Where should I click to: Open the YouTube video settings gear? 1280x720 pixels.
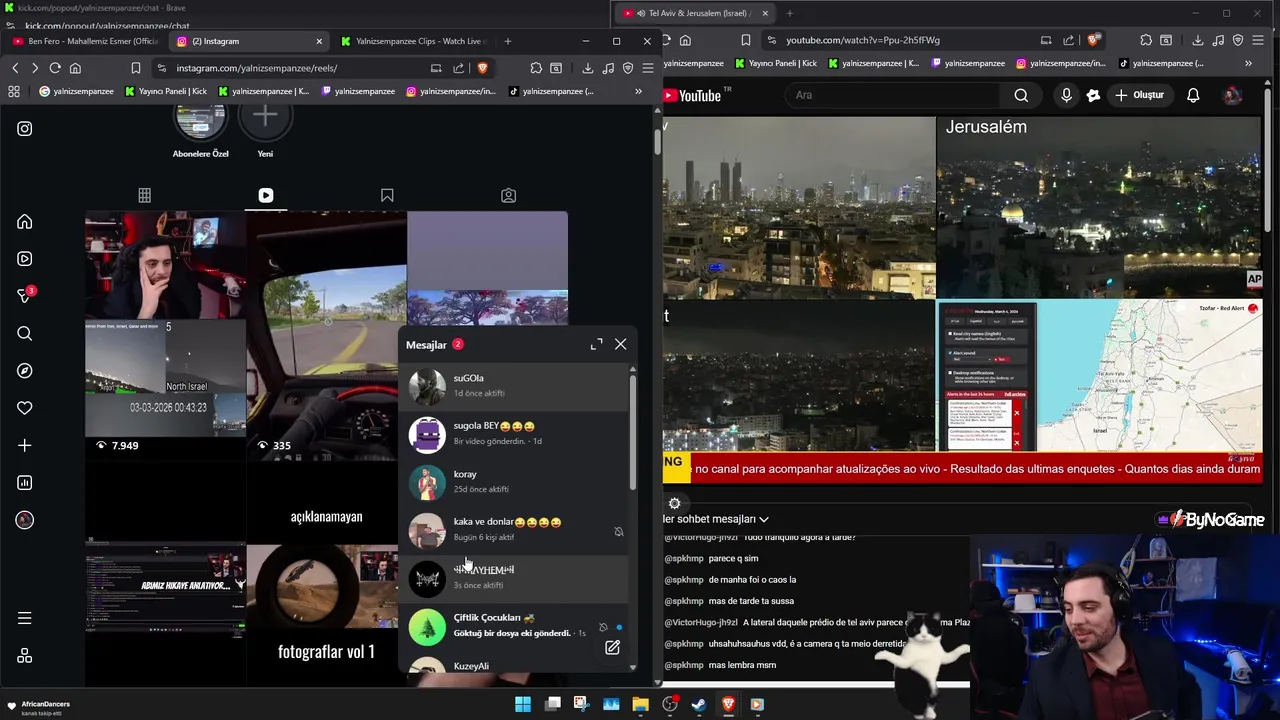pos(674,504)
